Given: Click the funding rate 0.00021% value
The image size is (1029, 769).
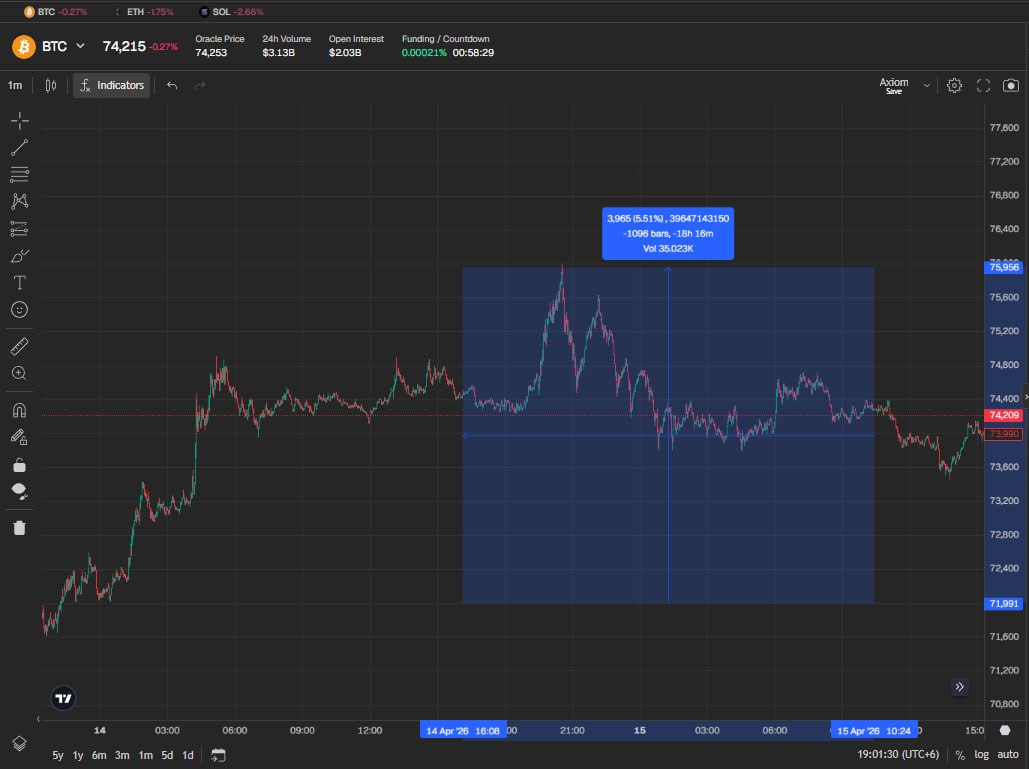Looking at the screenshot, I should click(x=424, y=52).
